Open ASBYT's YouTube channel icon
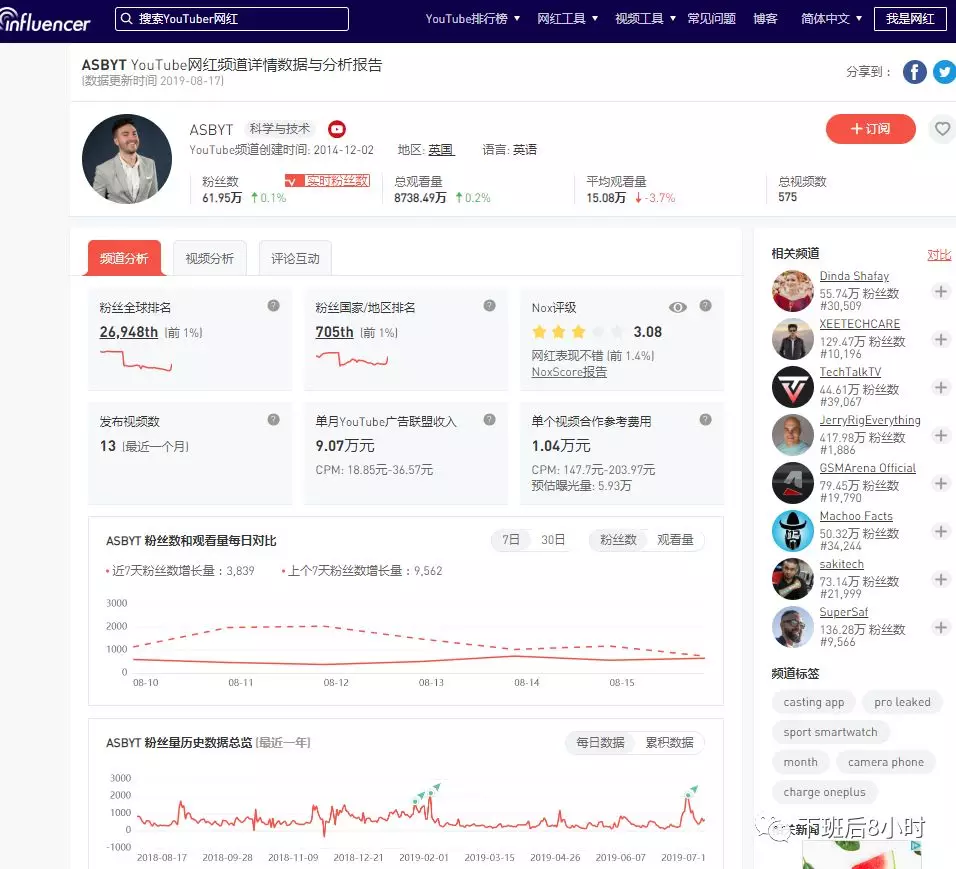Image resolution: width=956 pixels, height=869 pixels. [x=337, y=129]
